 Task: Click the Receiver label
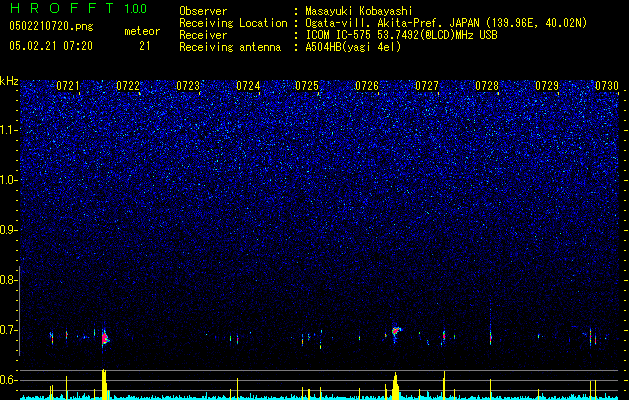[x=203, y=35]
